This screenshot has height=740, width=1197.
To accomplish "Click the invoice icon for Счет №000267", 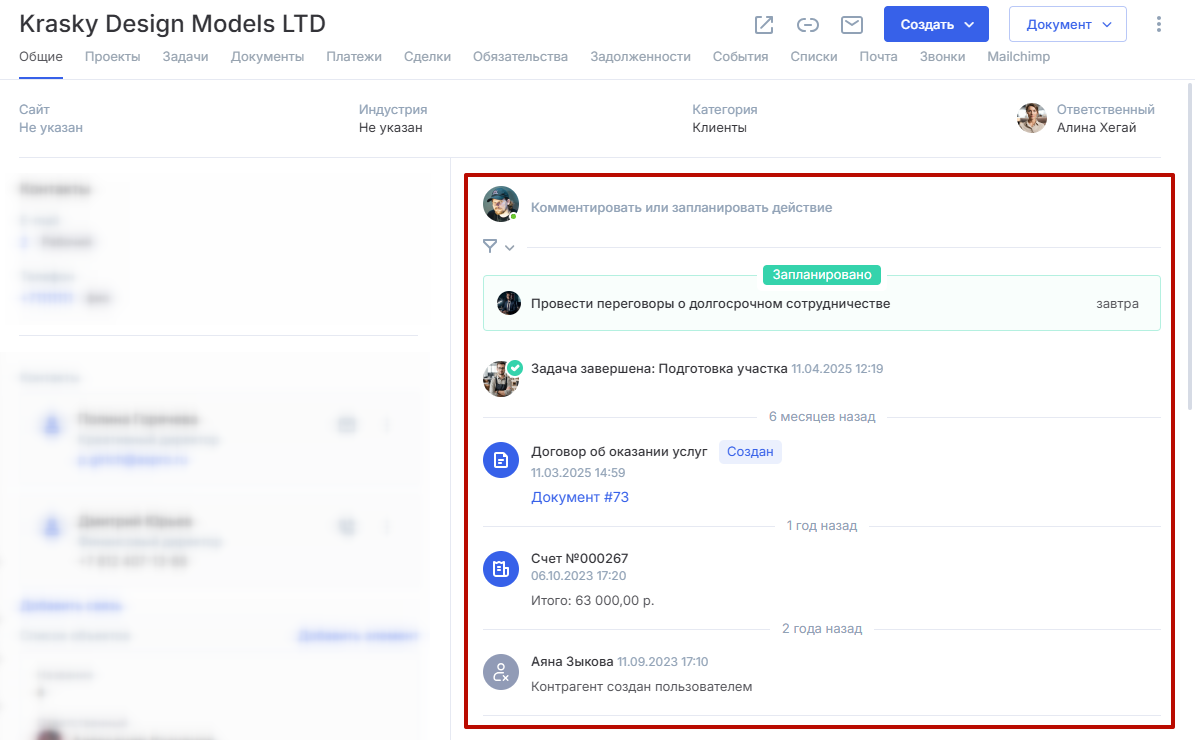I will [x=501, y=568].
